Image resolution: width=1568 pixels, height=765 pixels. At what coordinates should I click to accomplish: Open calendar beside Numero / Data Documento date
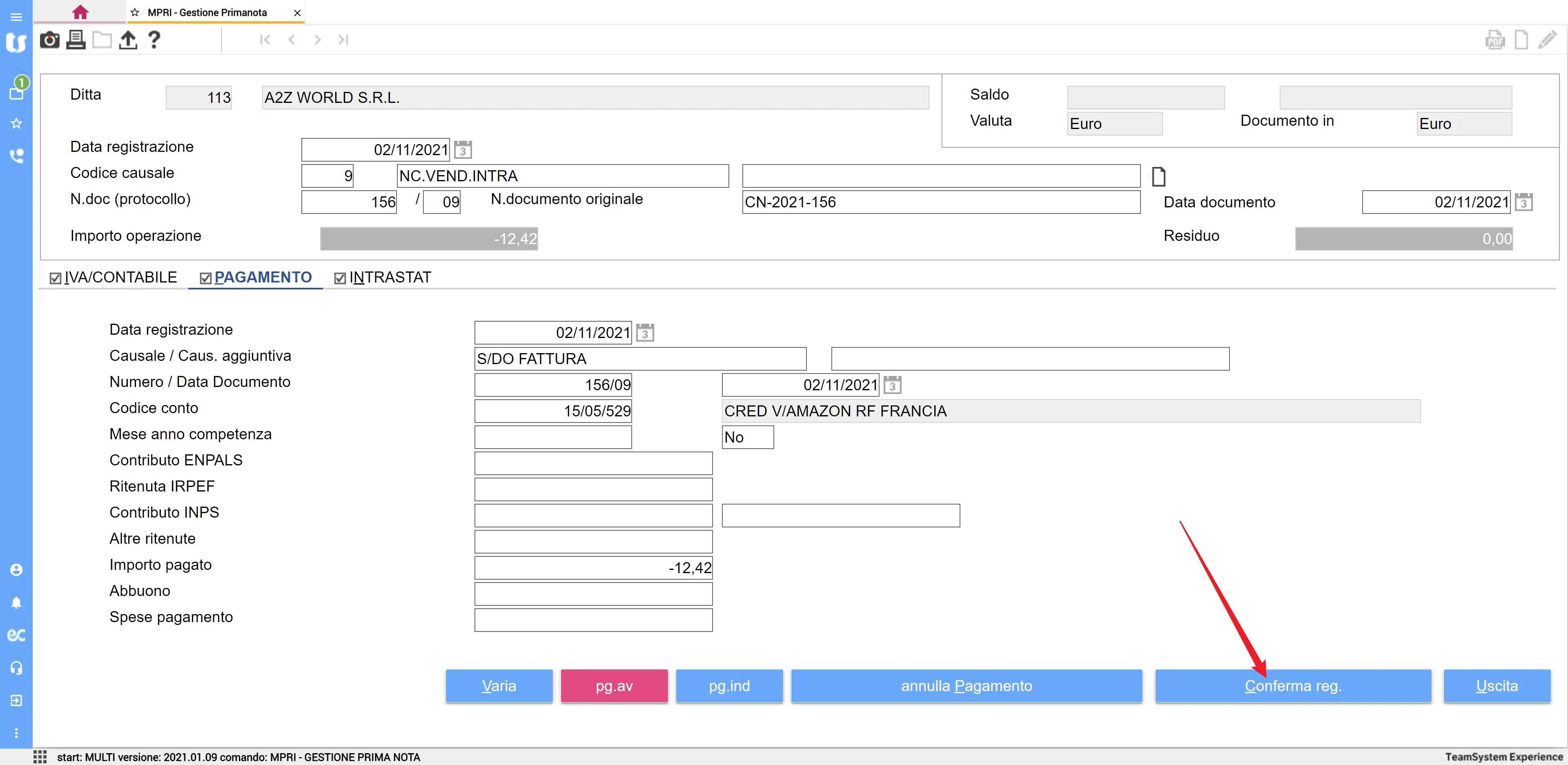click(x=892, y=385)
